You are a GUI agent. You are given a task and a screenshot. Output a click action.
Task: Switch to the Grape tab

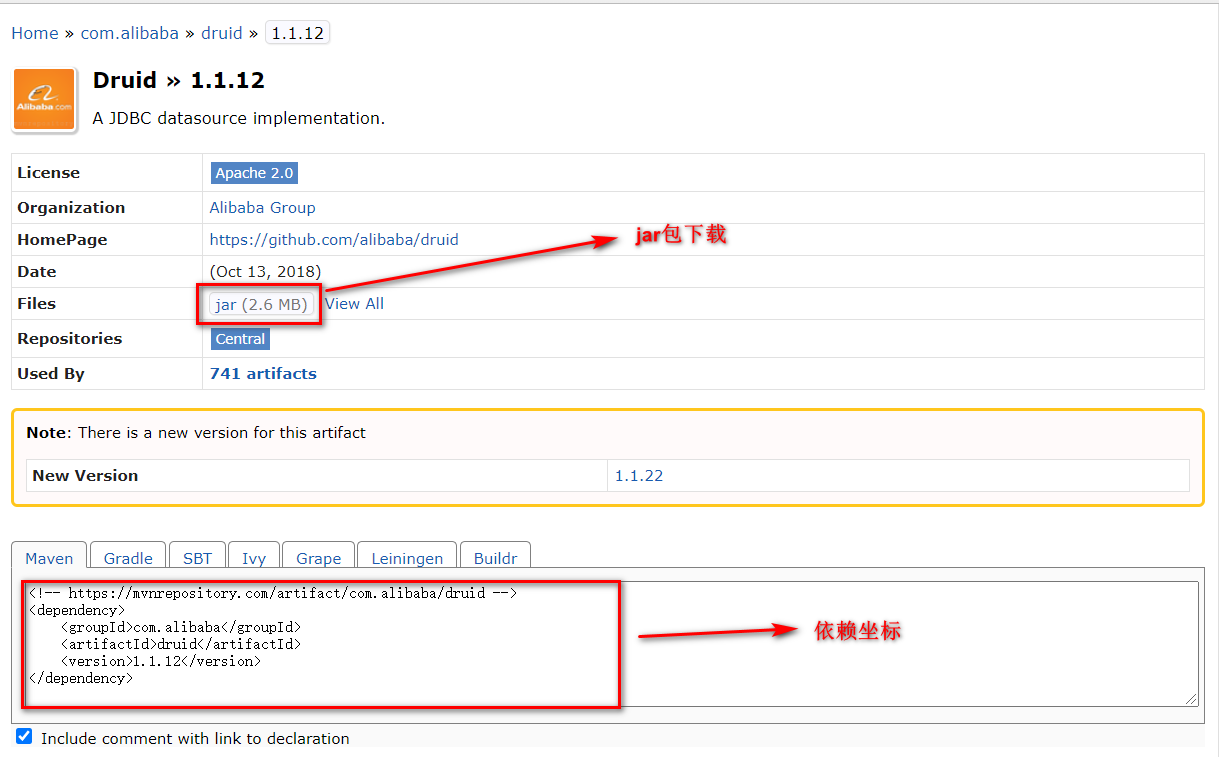(319, 558)
